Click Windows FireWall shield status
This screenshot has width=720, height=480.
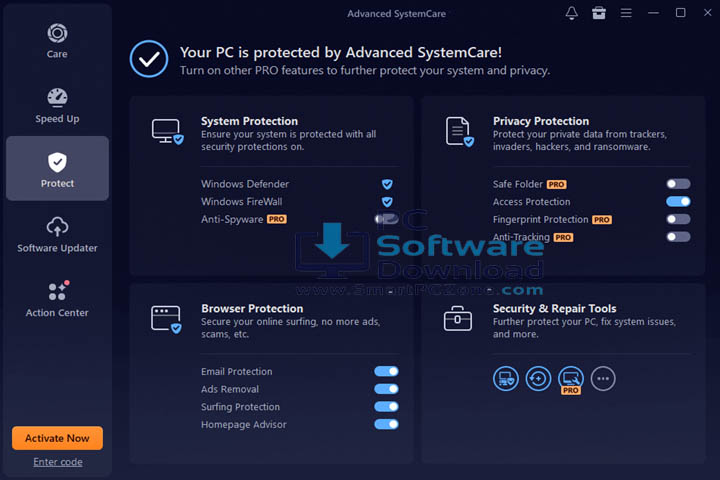pyautogui.click(x=387, y=202)
